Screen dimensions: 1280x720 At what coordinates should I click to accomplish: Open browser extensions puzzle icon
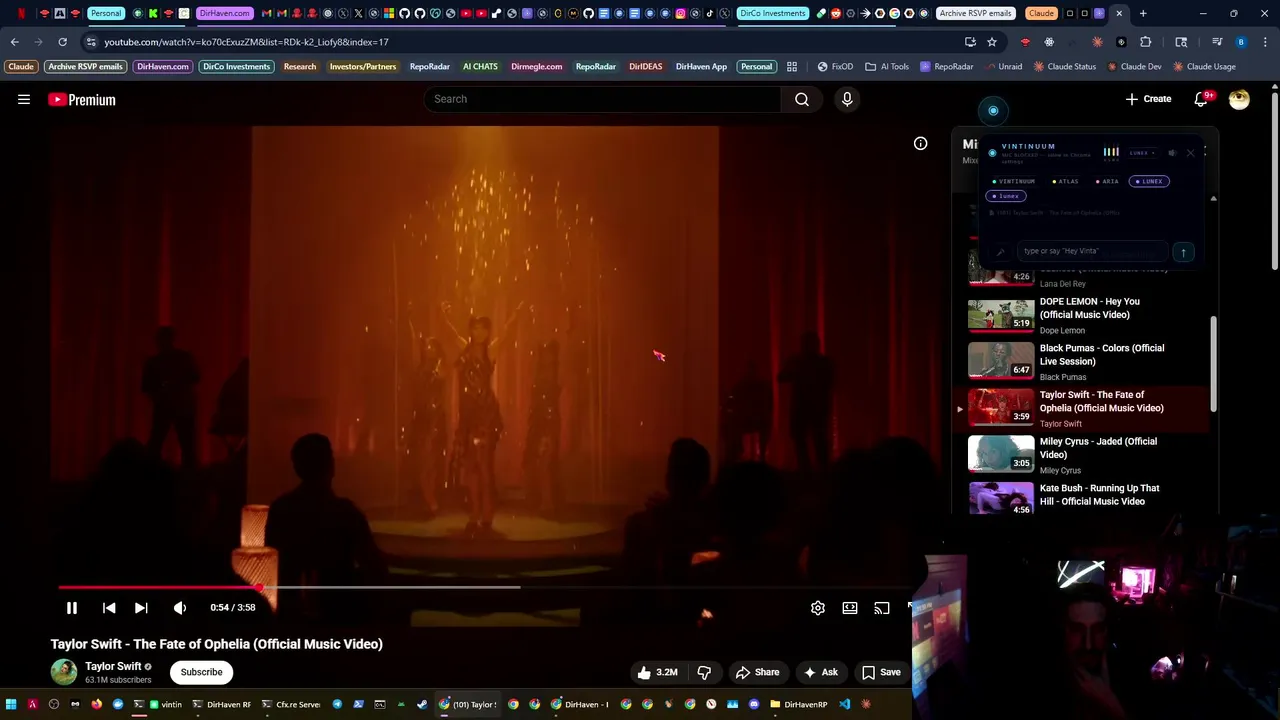[1145, 42]
